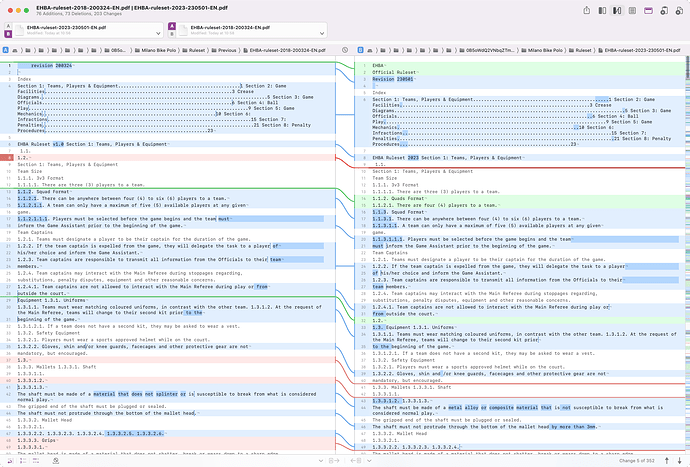
Task: Open dropdown chevron right of copy-left arrow
Action: (x=369, y=460)
